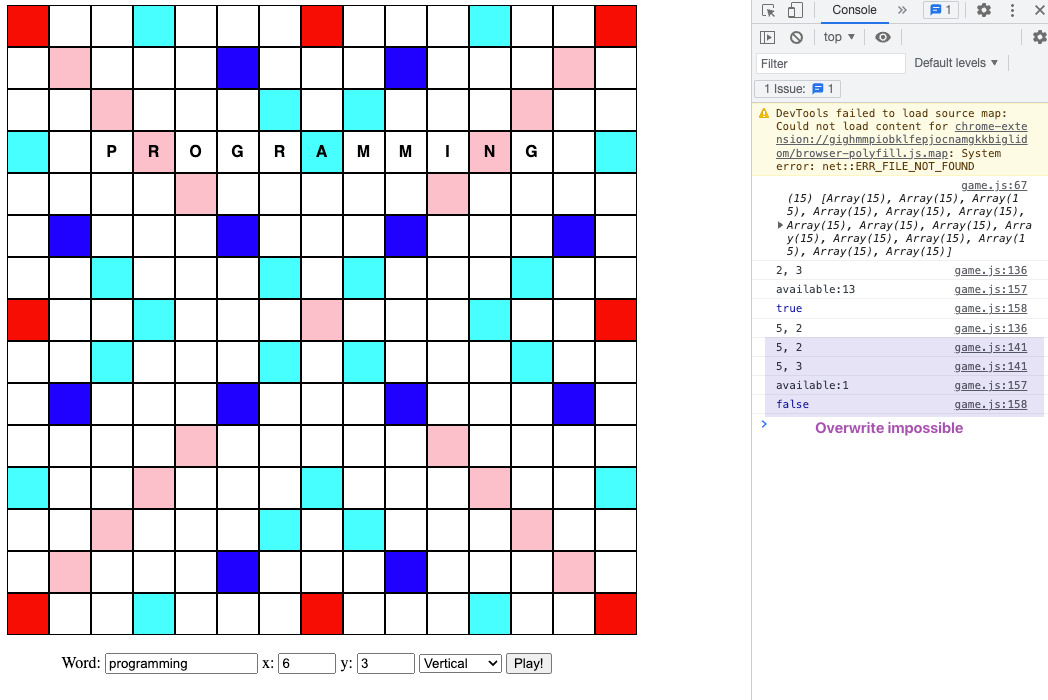Screen dimensions: 1048x700
Task: Click the 'available:1' console log
Action: pos(812,385)
